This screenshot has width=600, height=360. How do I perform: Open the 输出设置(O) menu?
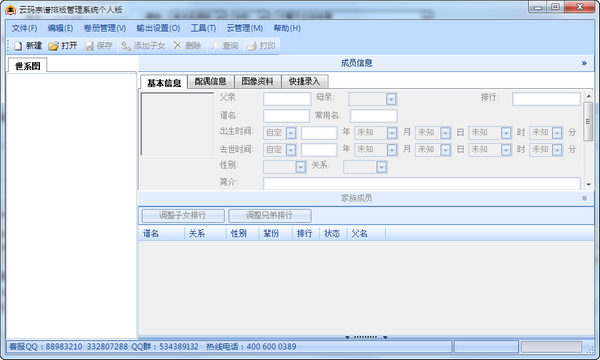158,28
